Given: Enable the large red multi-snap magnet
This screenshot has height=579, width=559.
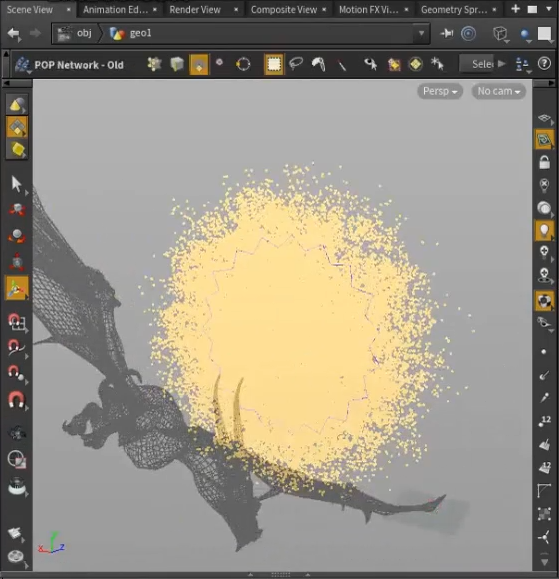Looking at the screenshot, I should click(16, 399).
